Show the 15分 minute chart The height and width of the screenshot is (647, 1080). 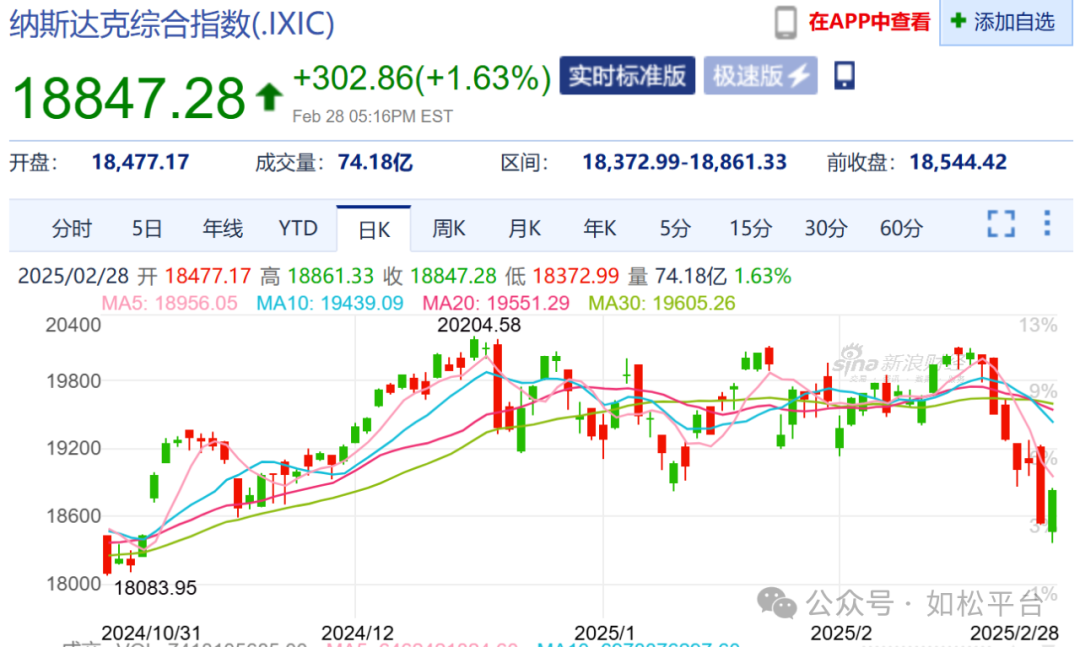[x=750, y=229]
